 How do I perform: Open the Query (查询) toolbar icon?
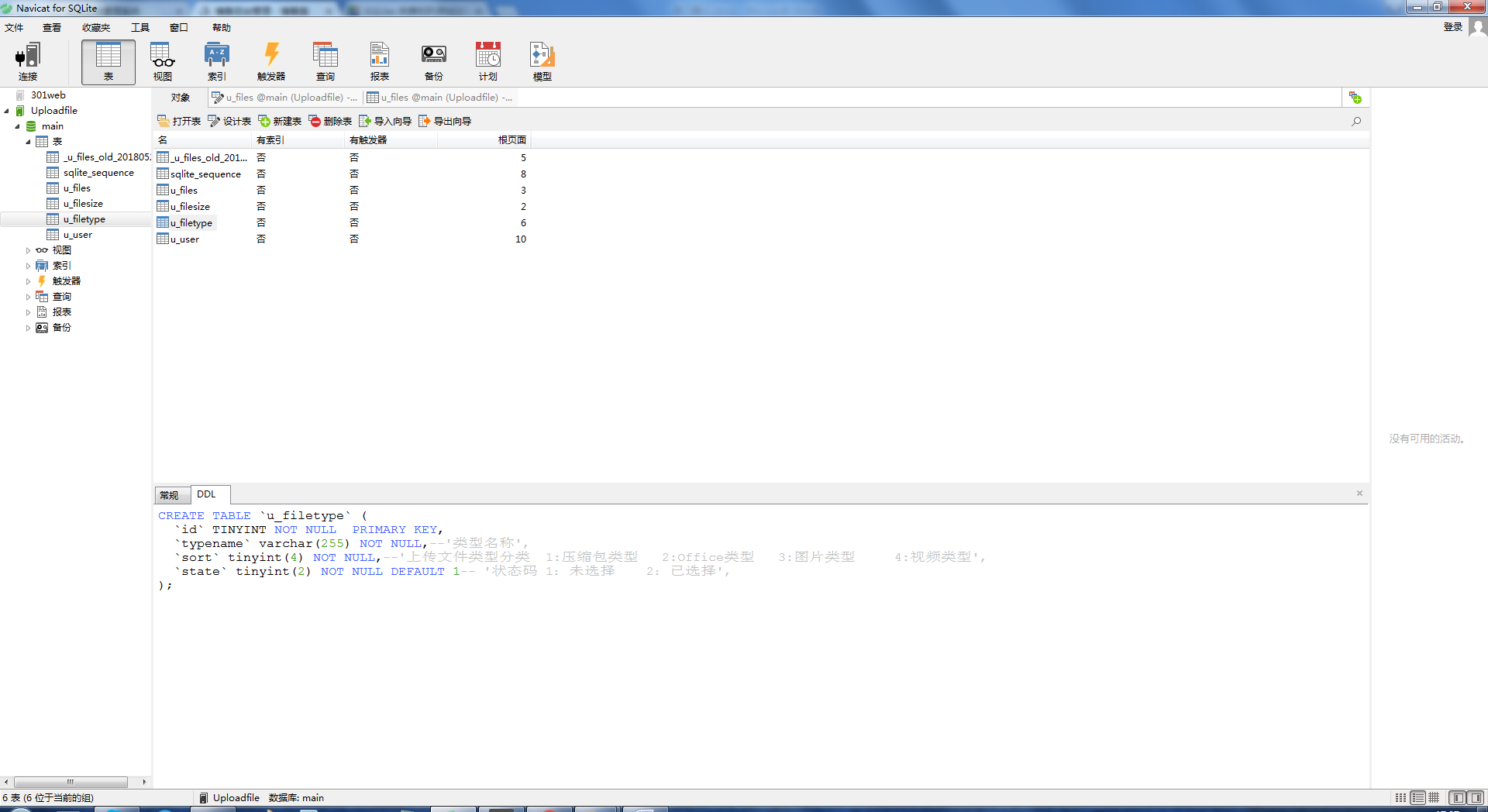325,62
